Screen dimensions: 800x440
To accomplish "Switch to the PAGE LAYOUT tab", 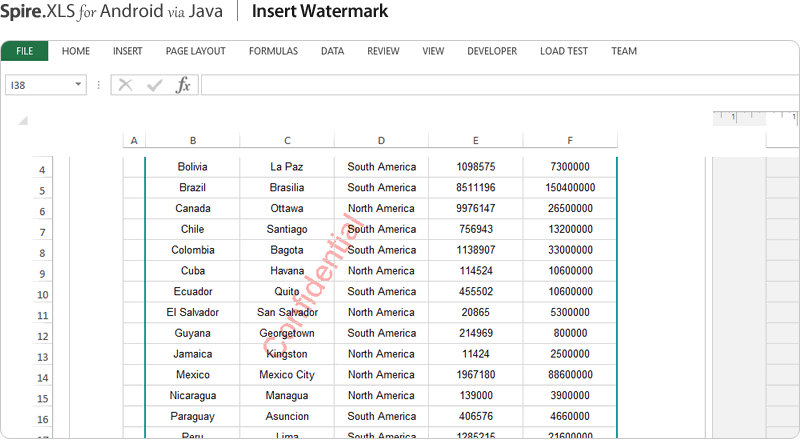I will (x=195, y=51).
